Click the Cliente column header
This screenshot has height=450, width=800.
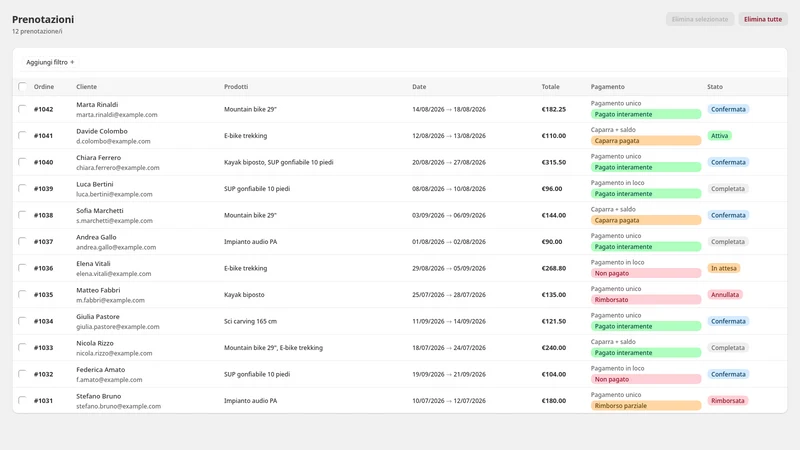tap(86, 87)
